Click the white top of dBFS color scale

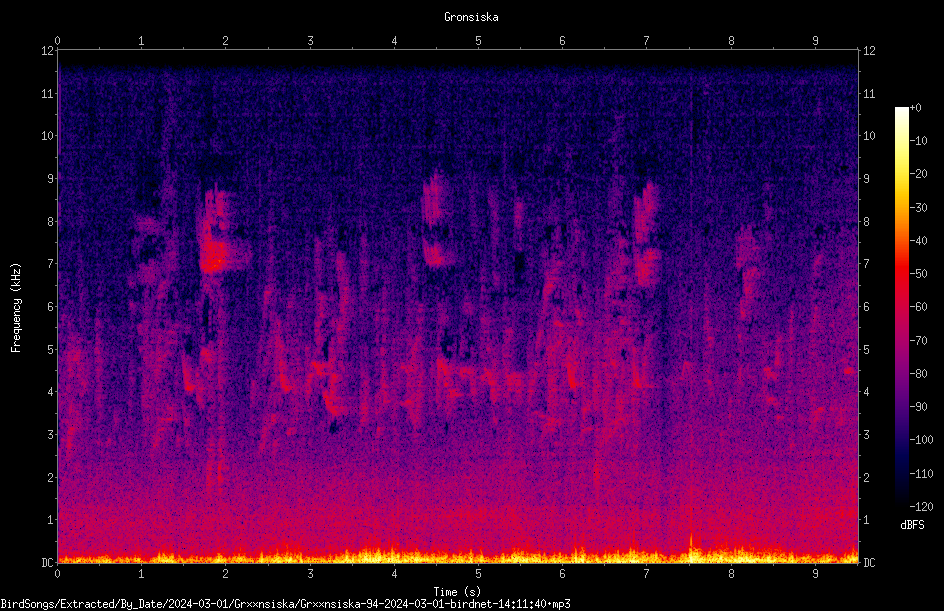coord(901,112)
